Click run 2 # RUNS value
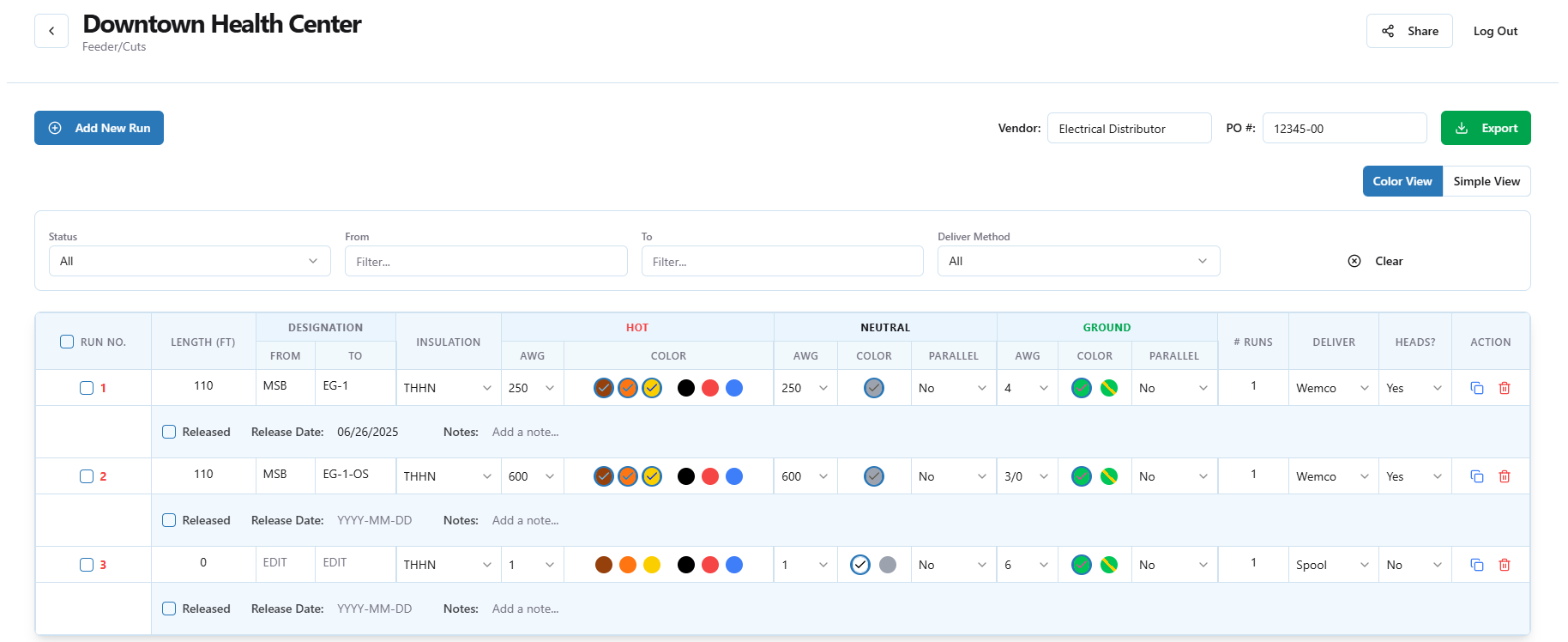 (1253, 474)
